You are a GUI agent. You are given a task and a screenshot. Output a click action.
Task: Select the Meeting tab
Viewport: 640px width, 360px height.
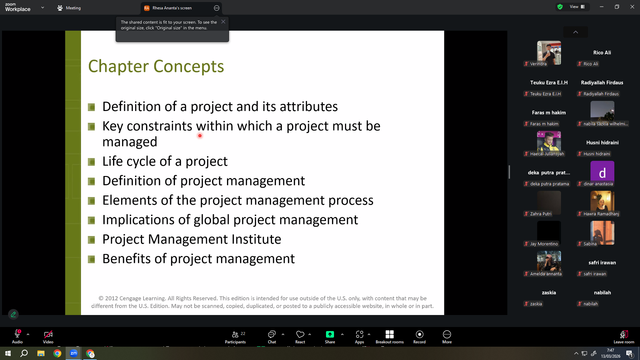[69, 8]
